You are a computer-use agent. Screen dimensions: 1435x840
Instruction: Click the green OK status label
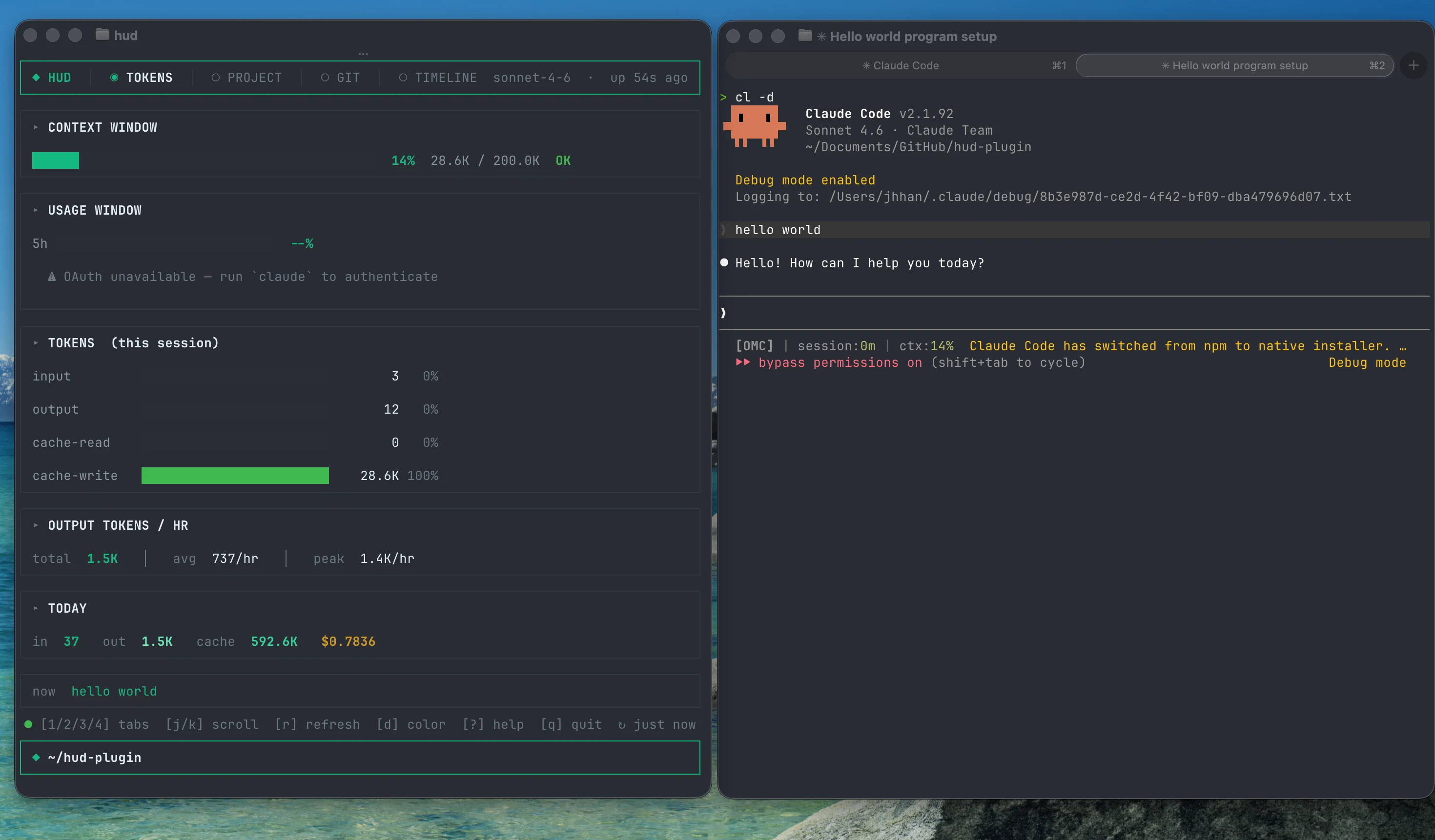tap(563, 160)
